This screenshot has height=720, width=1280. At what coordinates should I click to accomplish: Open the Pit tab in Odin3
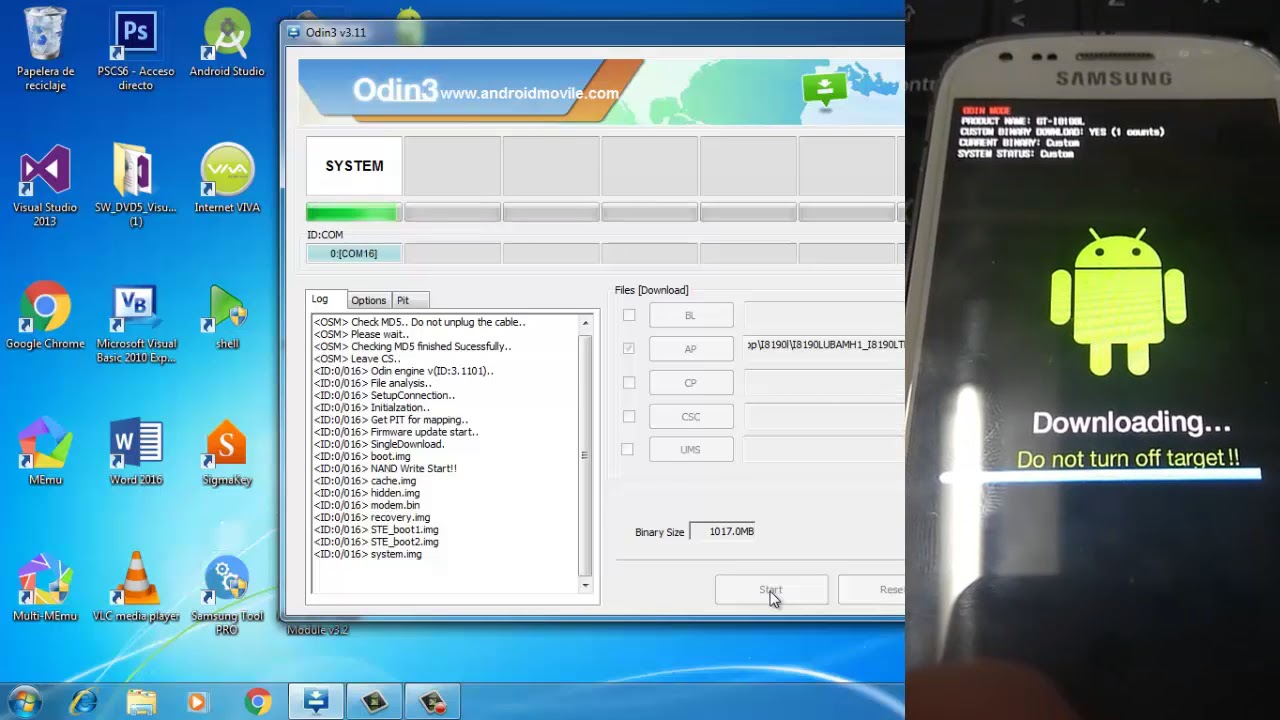coord(410,300)
